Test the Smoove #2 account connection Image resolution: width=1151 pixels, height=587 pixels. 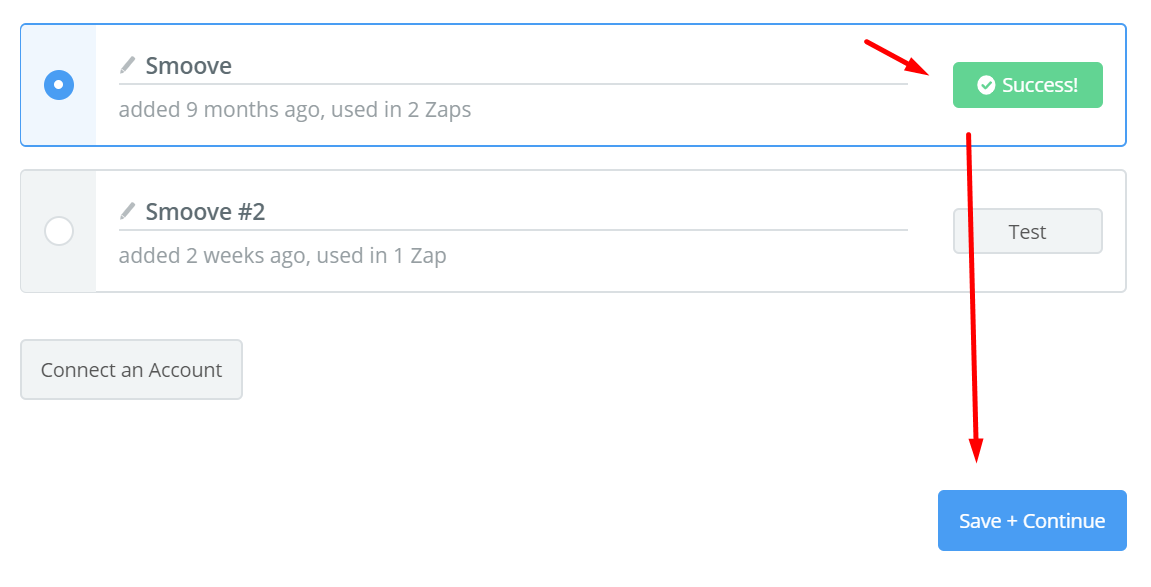coord(1028,231)
